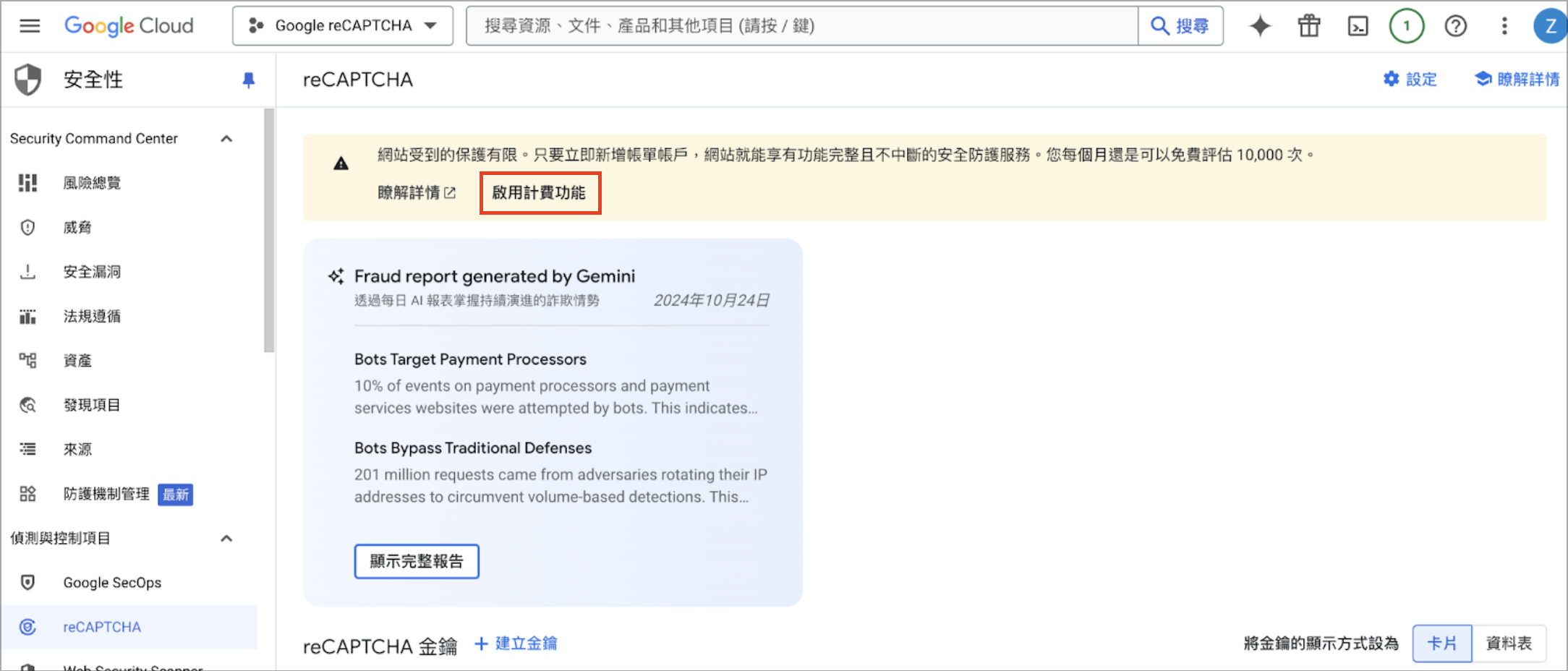Screen dimensions: 1568x671
Task: Switch key display to 資料表 view
Action: pyautogui.click(x=1509, y=644)
